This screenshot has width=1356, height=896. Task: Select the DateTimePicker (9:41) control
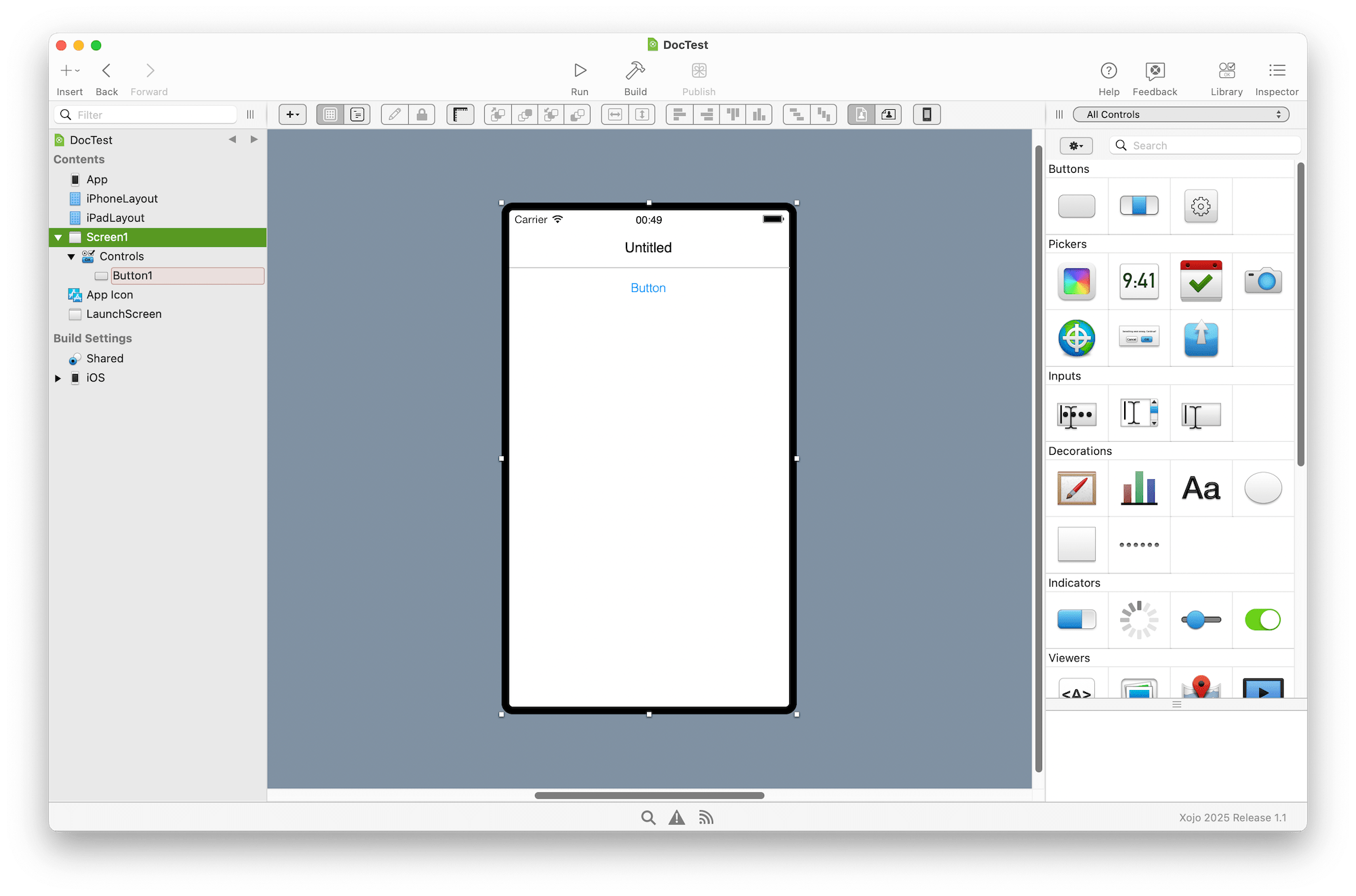click(x=1138, y=281)
